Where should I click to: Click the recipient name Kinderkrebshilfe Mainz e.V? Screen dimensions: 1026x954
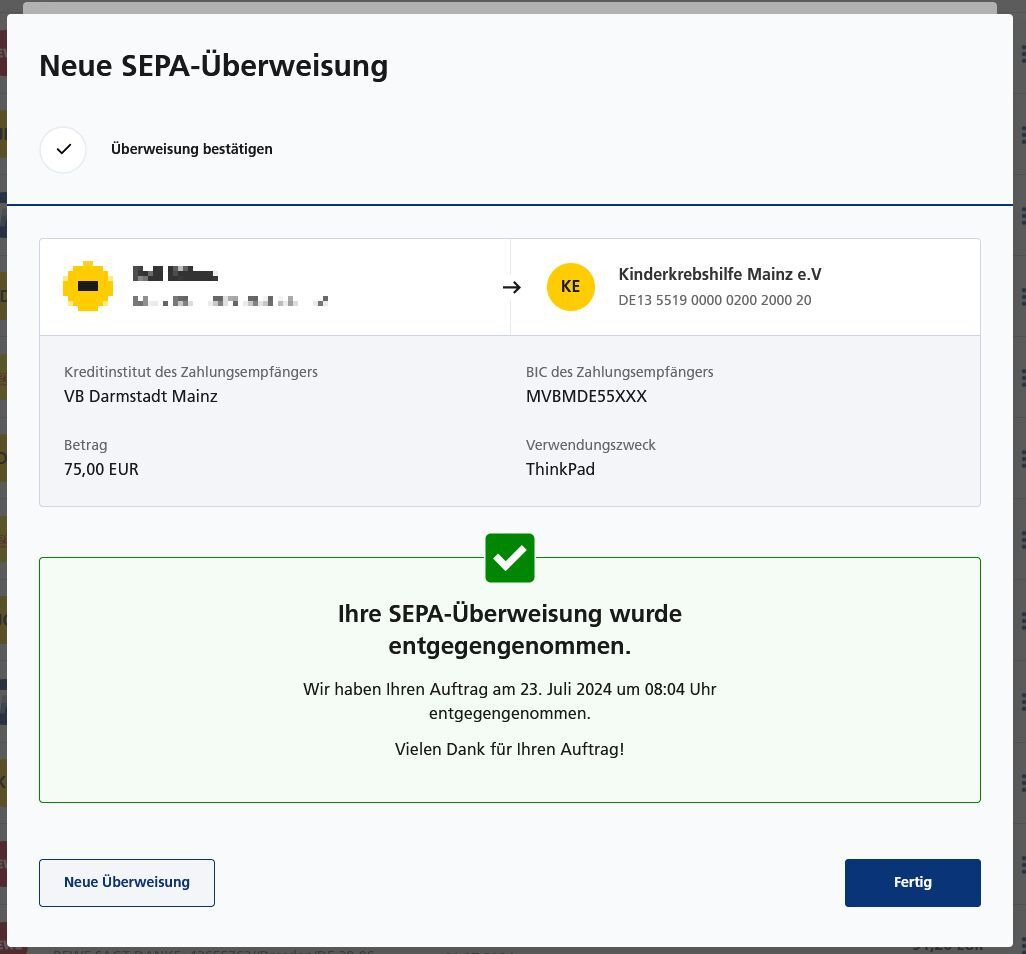[719, 274]
